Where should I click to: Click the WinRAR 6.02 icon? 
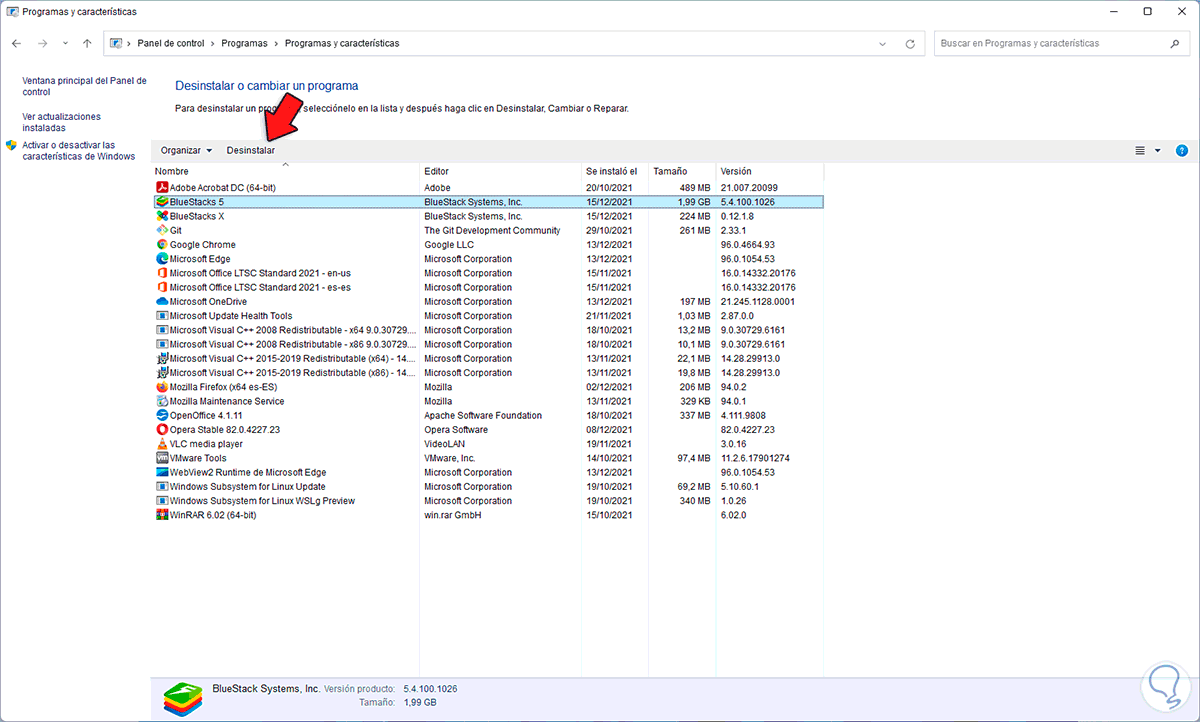click(162, 515)
